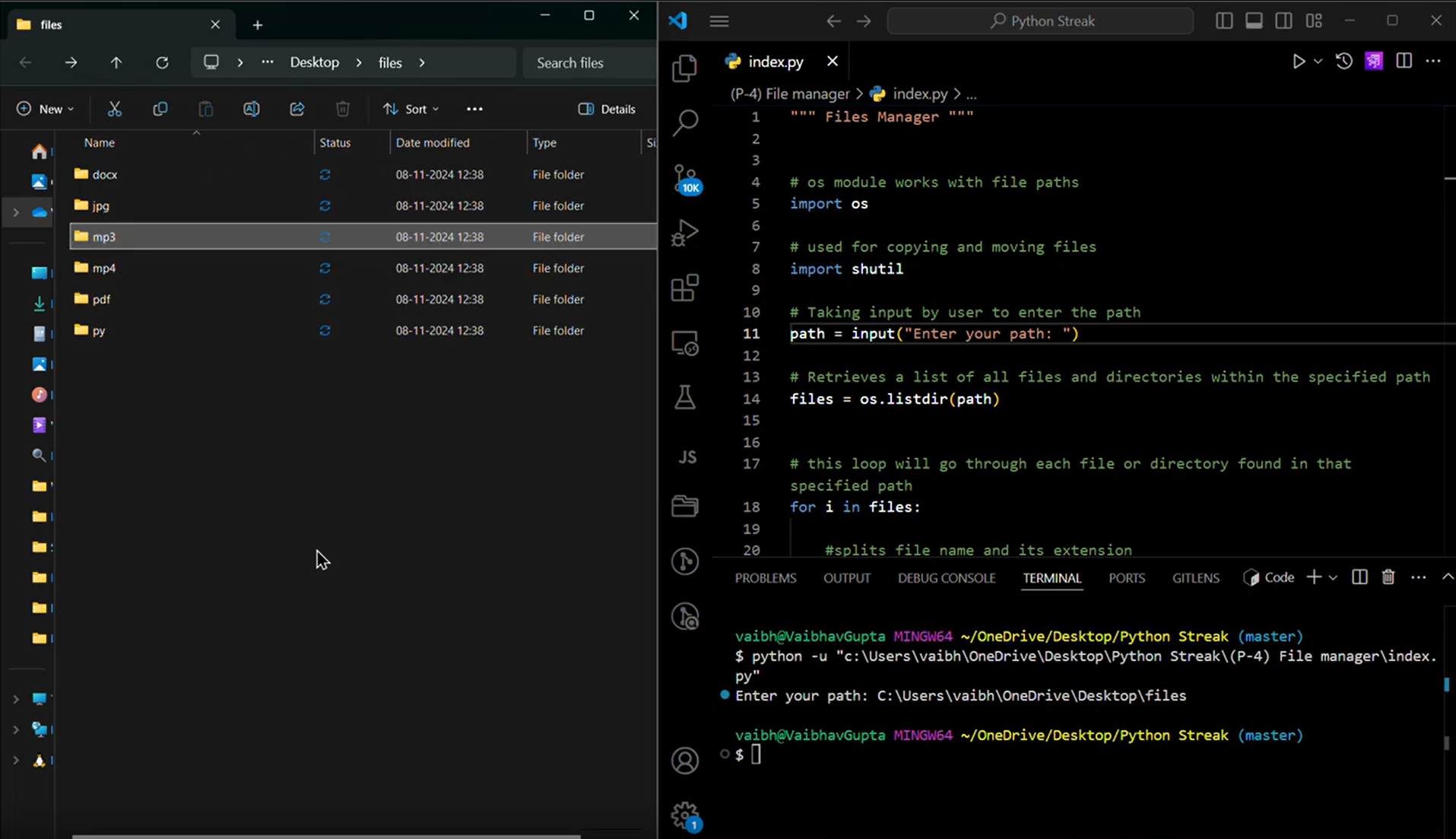The width and height of the screenshot is (1456, 839).
Task: Go up one folder in File Explorer
Action: coord(116,62)
